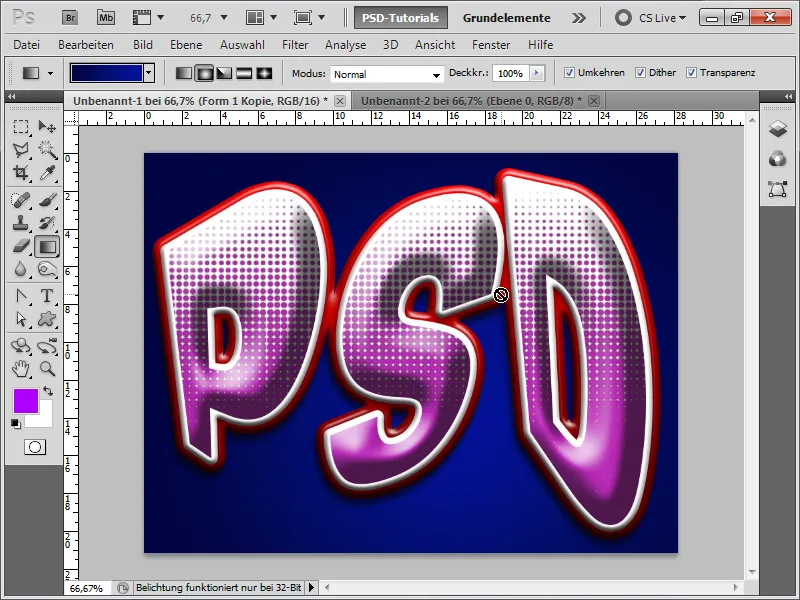Launch Mini Bridge
800x600 pixels.
(x=106, y=18)
